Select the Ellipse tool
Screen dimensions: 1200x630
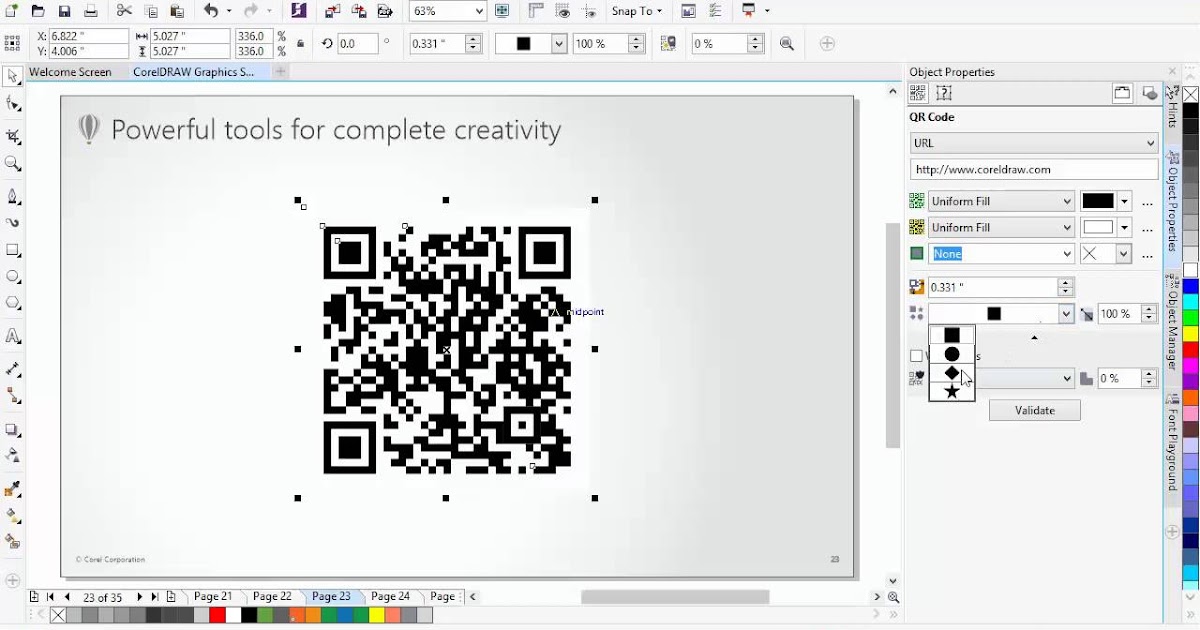tap(13, 277)
